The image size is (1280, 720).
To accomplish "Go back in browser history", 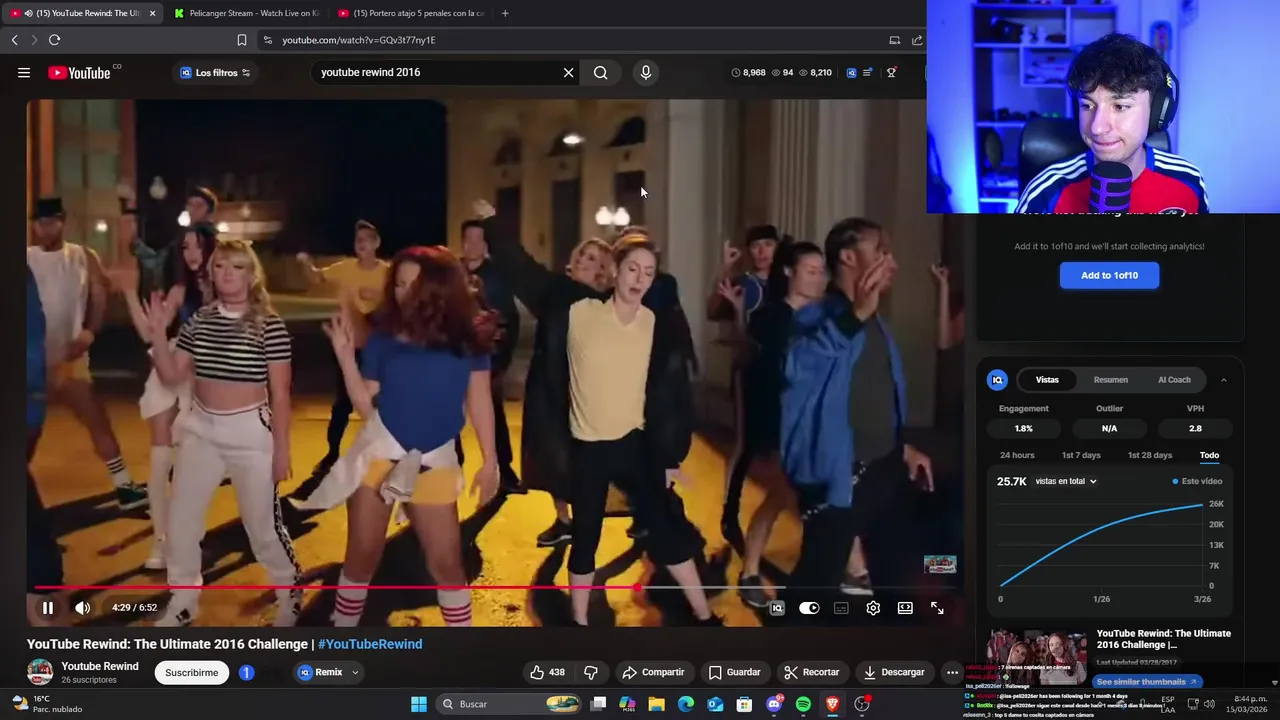I will [x=14, y=40].
